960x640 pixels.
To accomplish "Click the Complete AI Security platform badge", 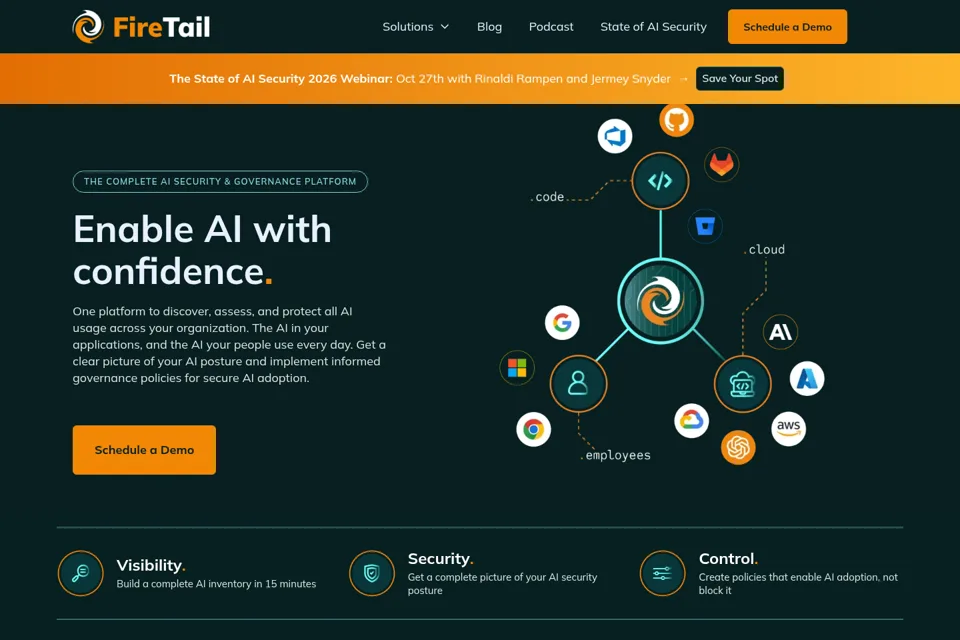I will (x=220, y=181).
